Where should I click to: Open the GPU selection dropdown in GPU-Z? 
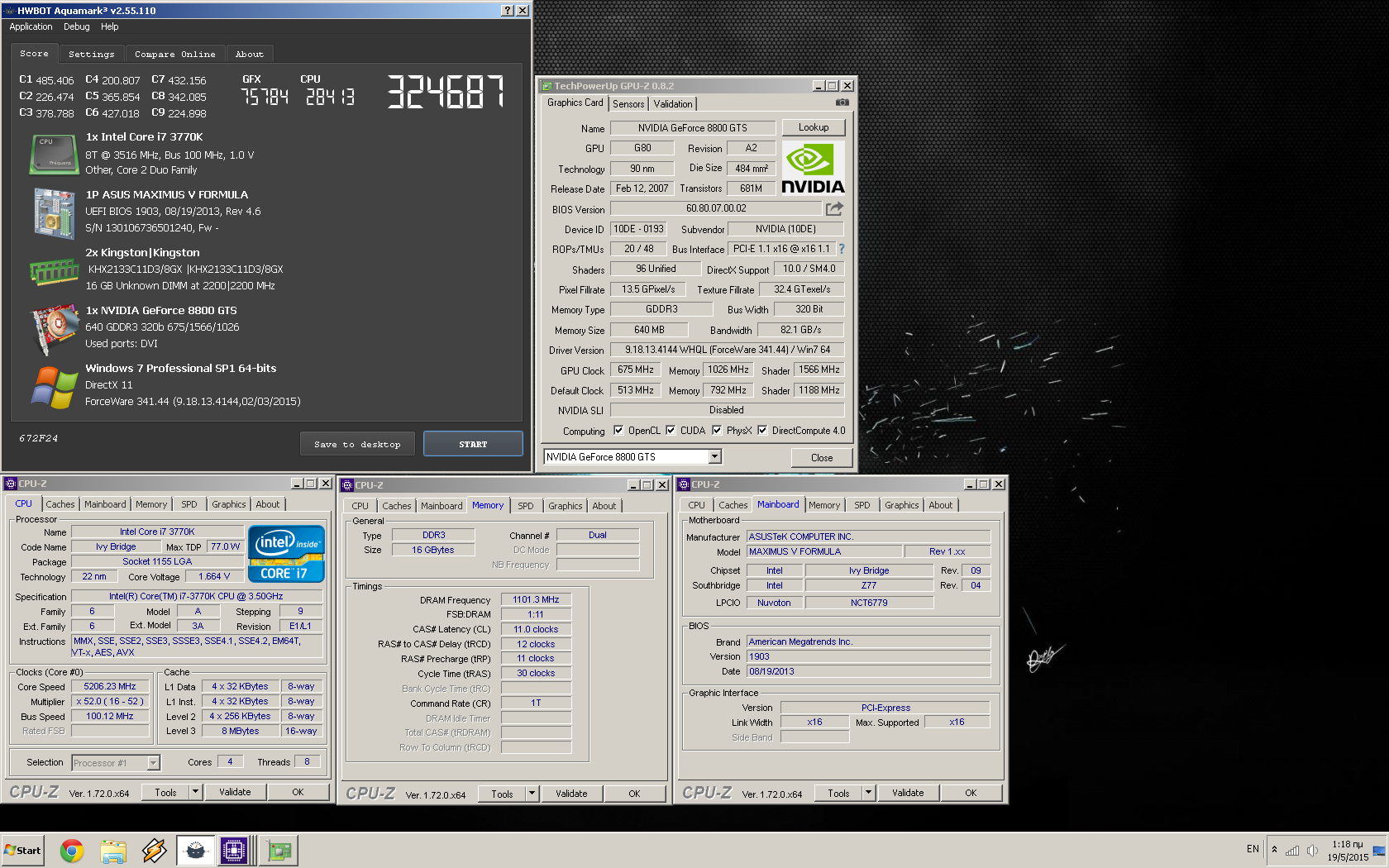point(715,456)
